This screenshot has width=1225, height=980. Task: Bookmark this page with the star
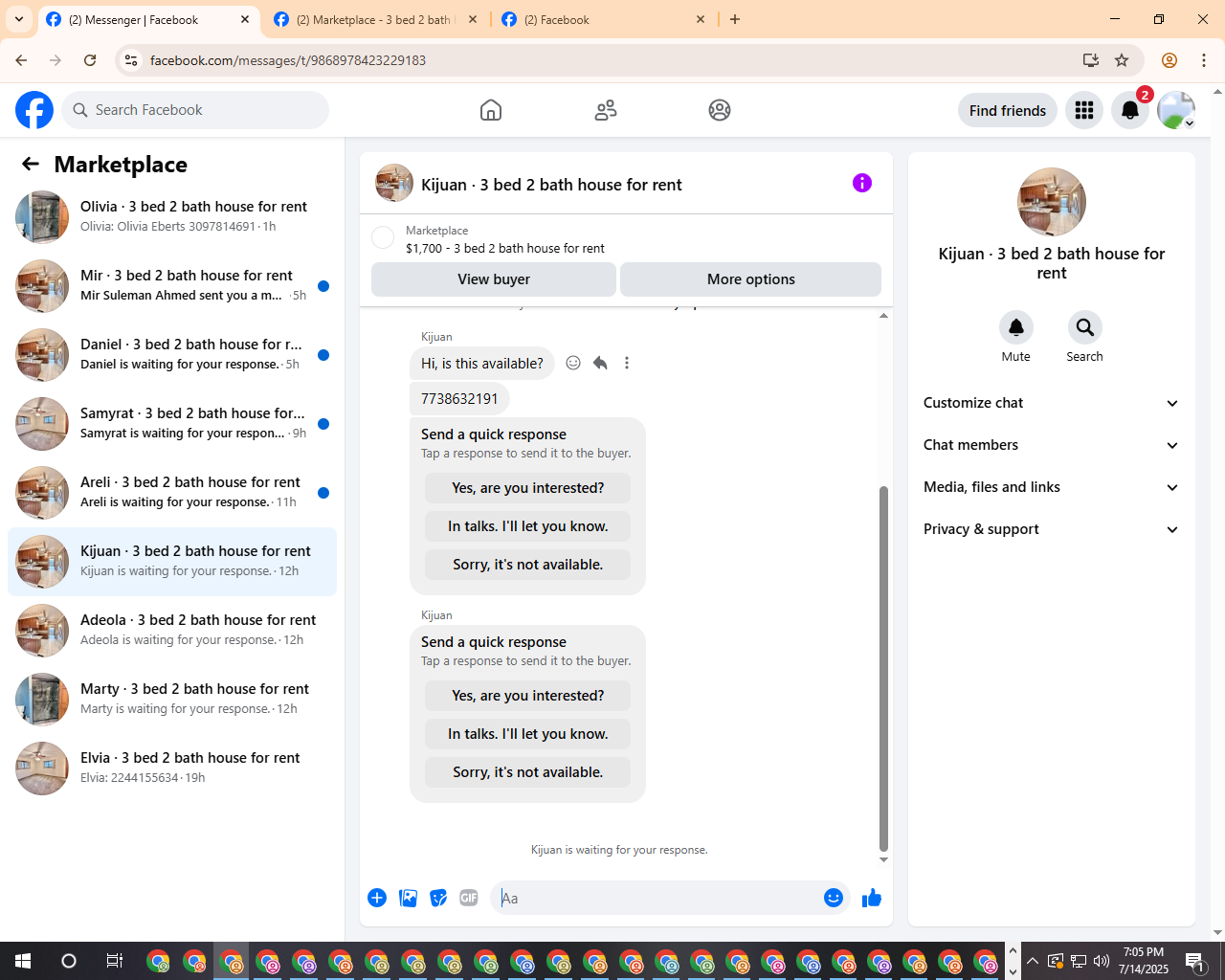(1122, 60)
